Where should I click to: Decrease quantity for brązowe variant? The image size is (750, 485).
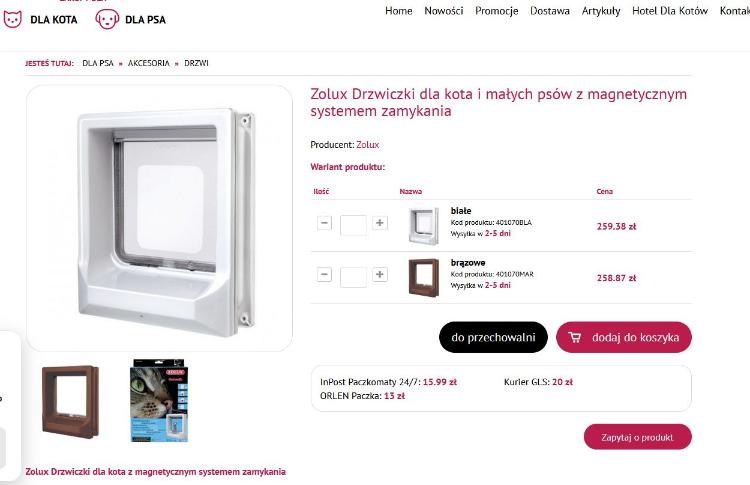point(324,275)
